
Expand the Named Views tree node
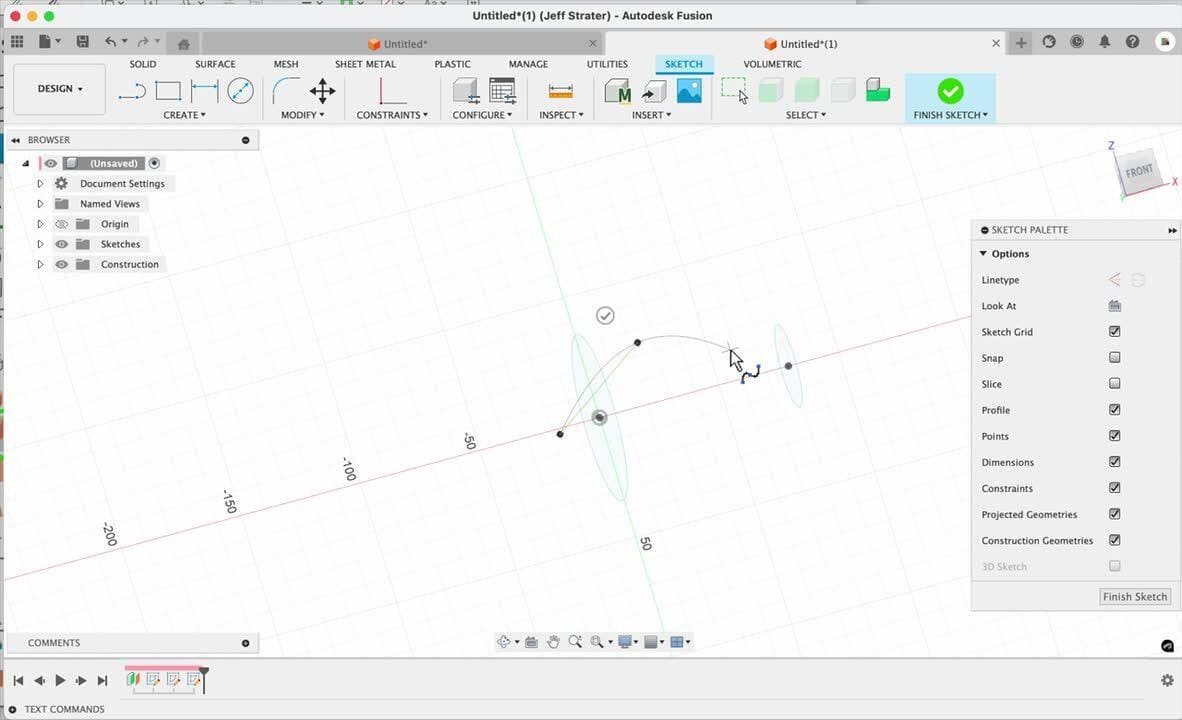tap(40, 204)
